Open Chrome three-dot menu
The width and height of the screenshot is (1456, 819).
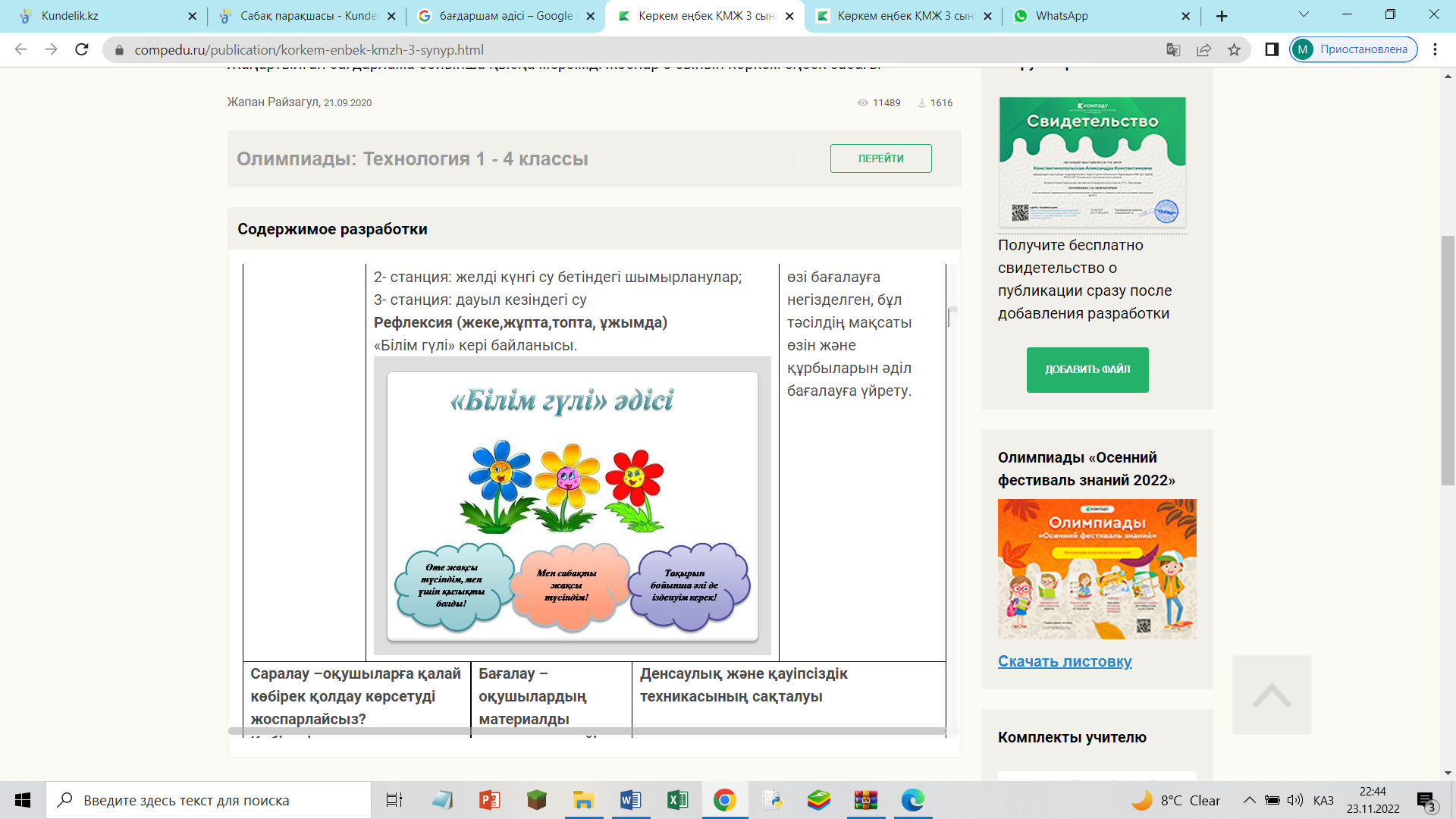(1435, 50)
